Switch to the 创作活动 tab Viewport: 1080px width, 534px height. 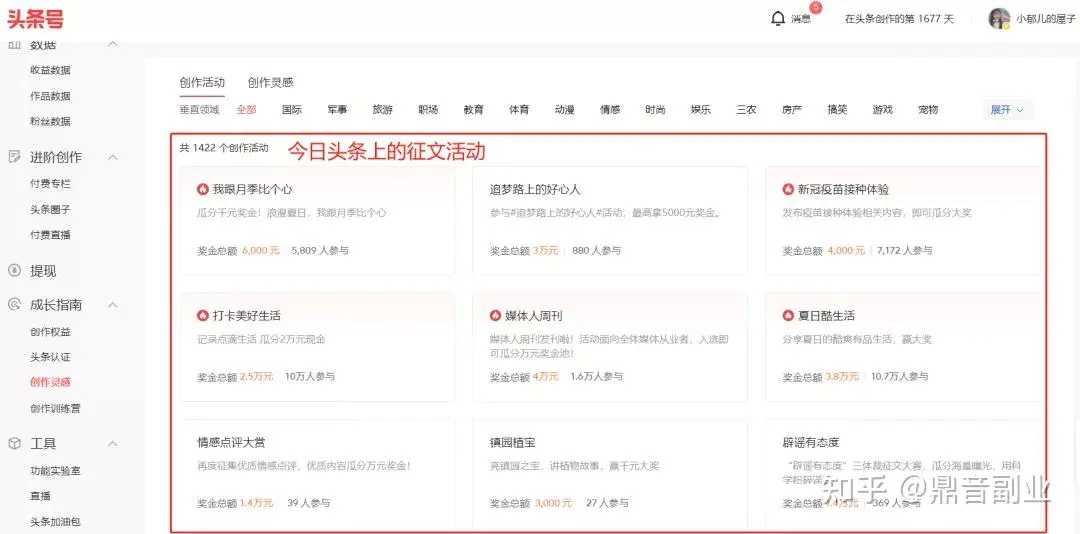pyautogui.click(x=202, y=82)
